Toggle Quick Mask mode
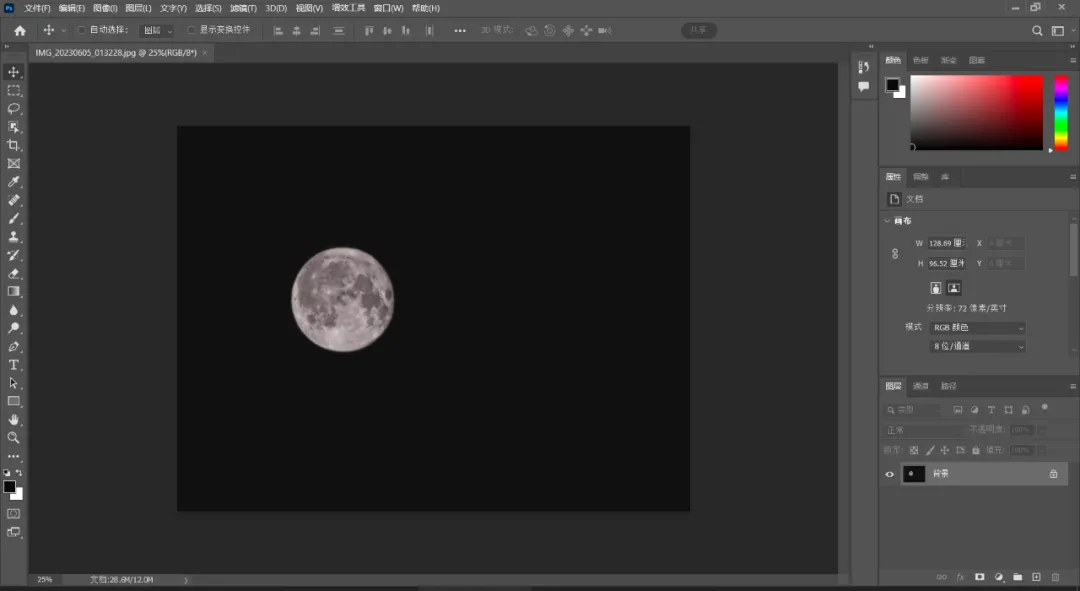Screen dimensions: 1080x591 (14, 514)
